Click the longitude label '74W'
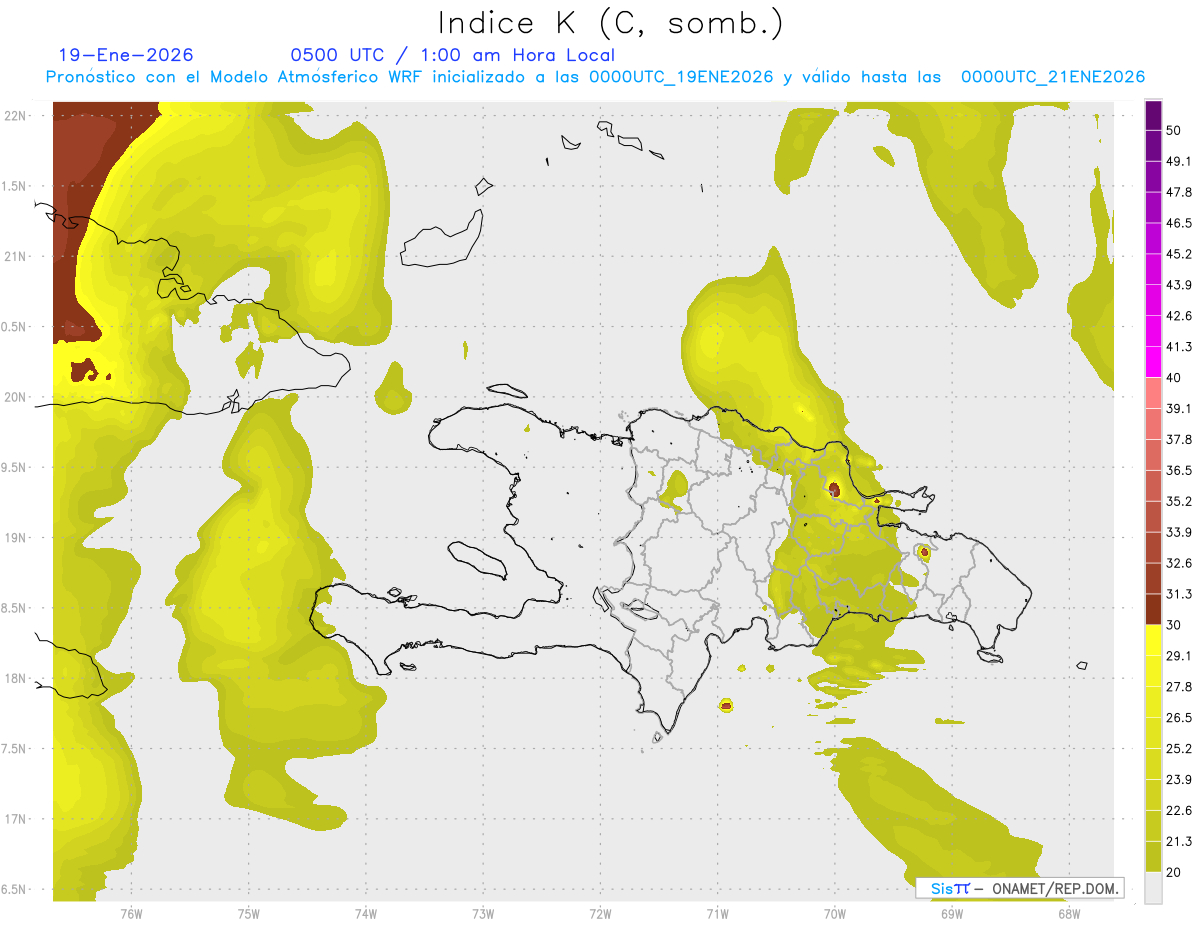This screenshot has width=1200, height=927. pos(366,914)
